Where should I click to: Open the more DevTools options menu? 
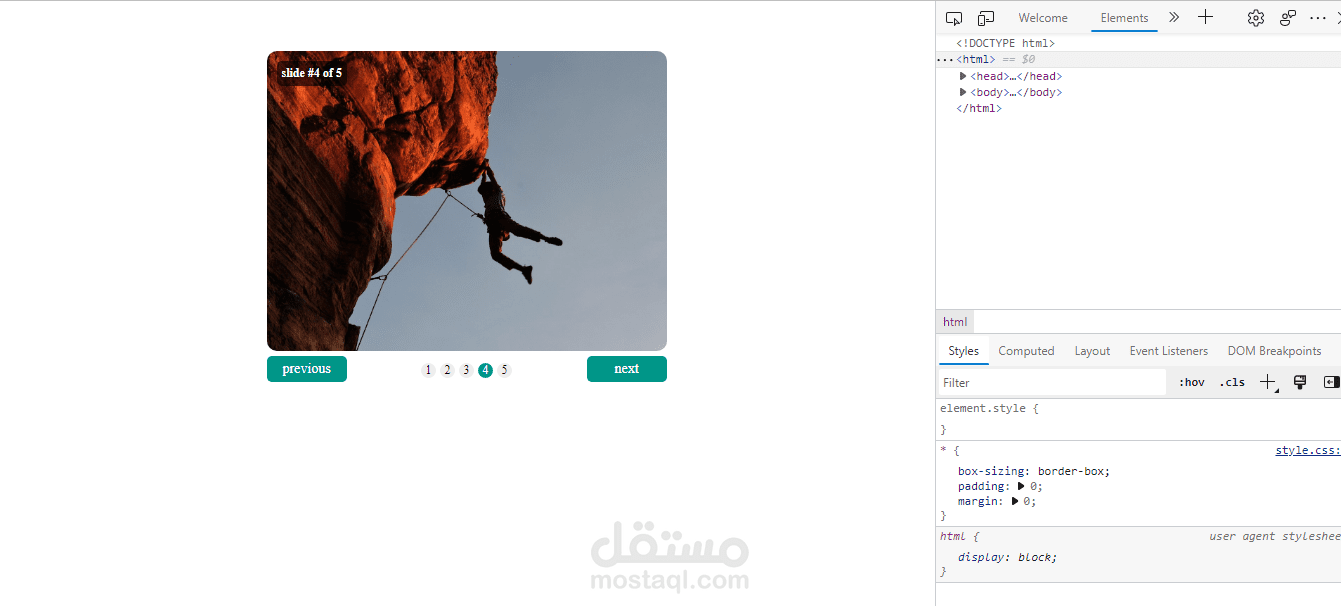pos(1318,17)
